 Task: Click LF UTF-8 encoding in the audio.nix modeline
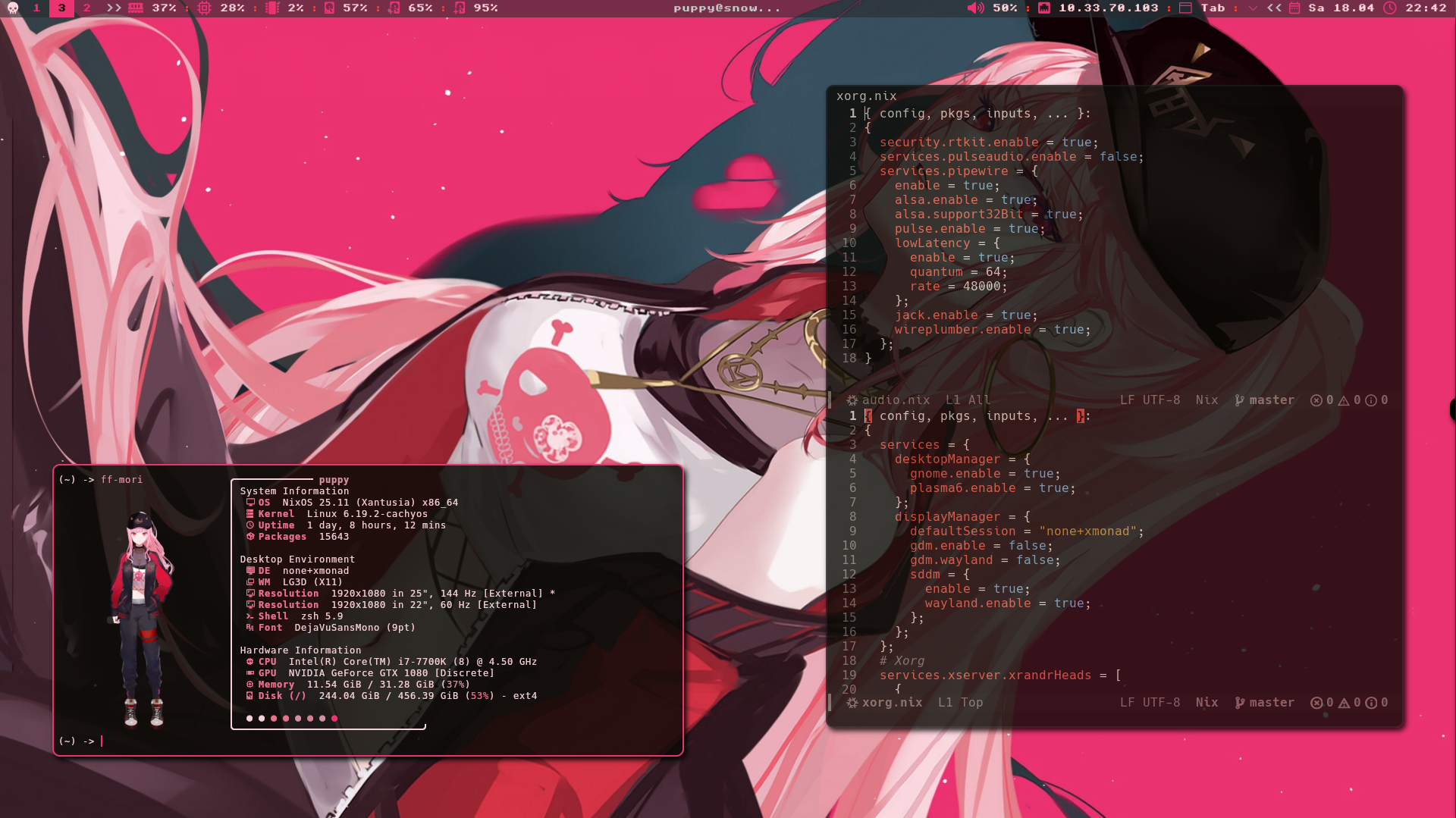tap(1150, 400)
